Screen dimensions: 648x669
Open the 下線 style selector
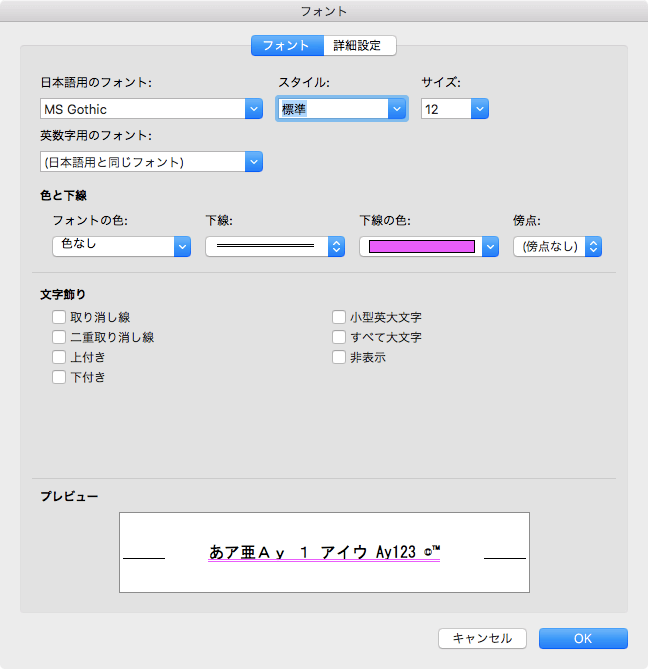(x=337, y=246)
